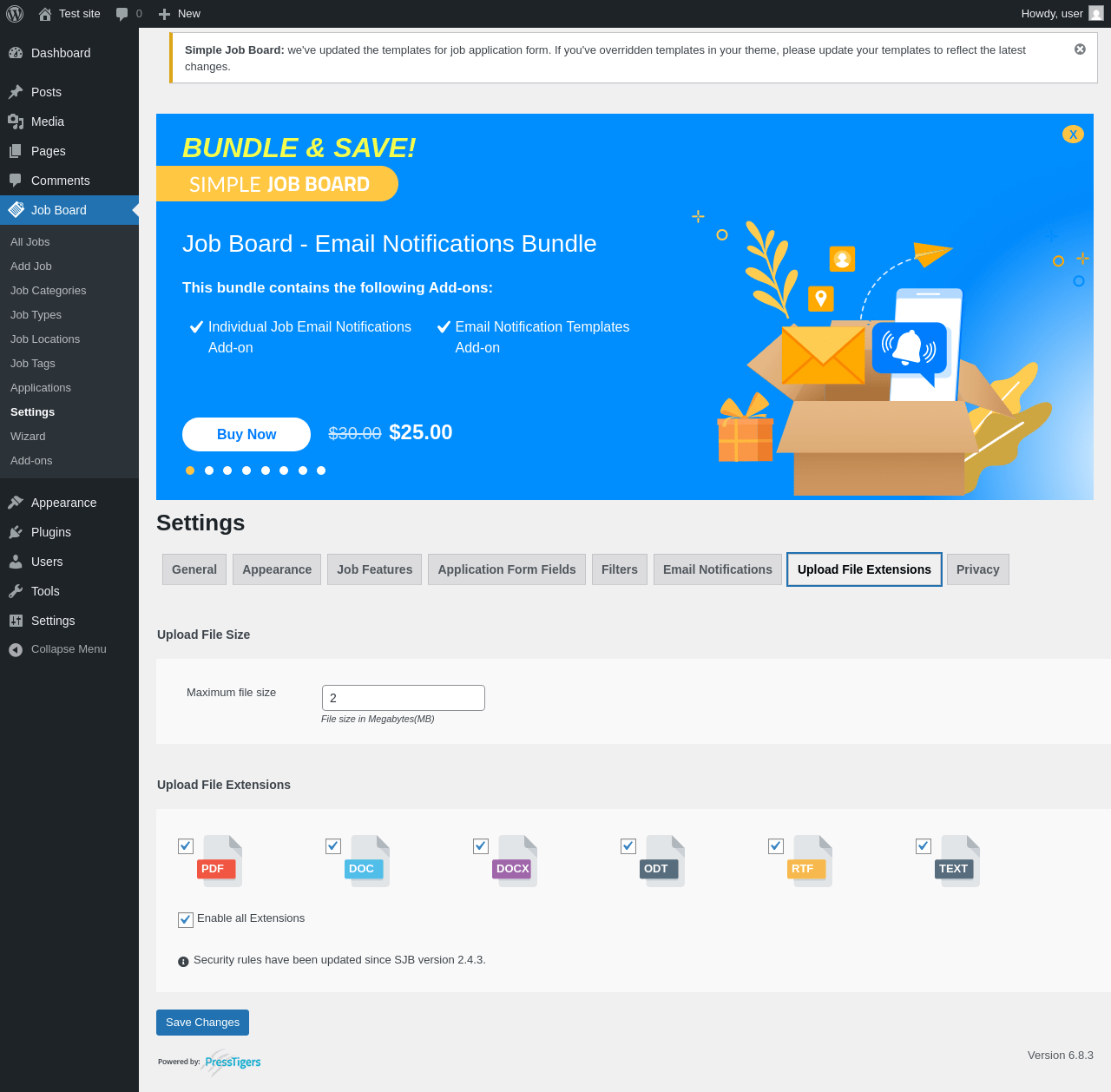Open the comments bubble in admin bar
Image resolution: width=1111 pixels, height=1092 pixels.
pos(122,14)
